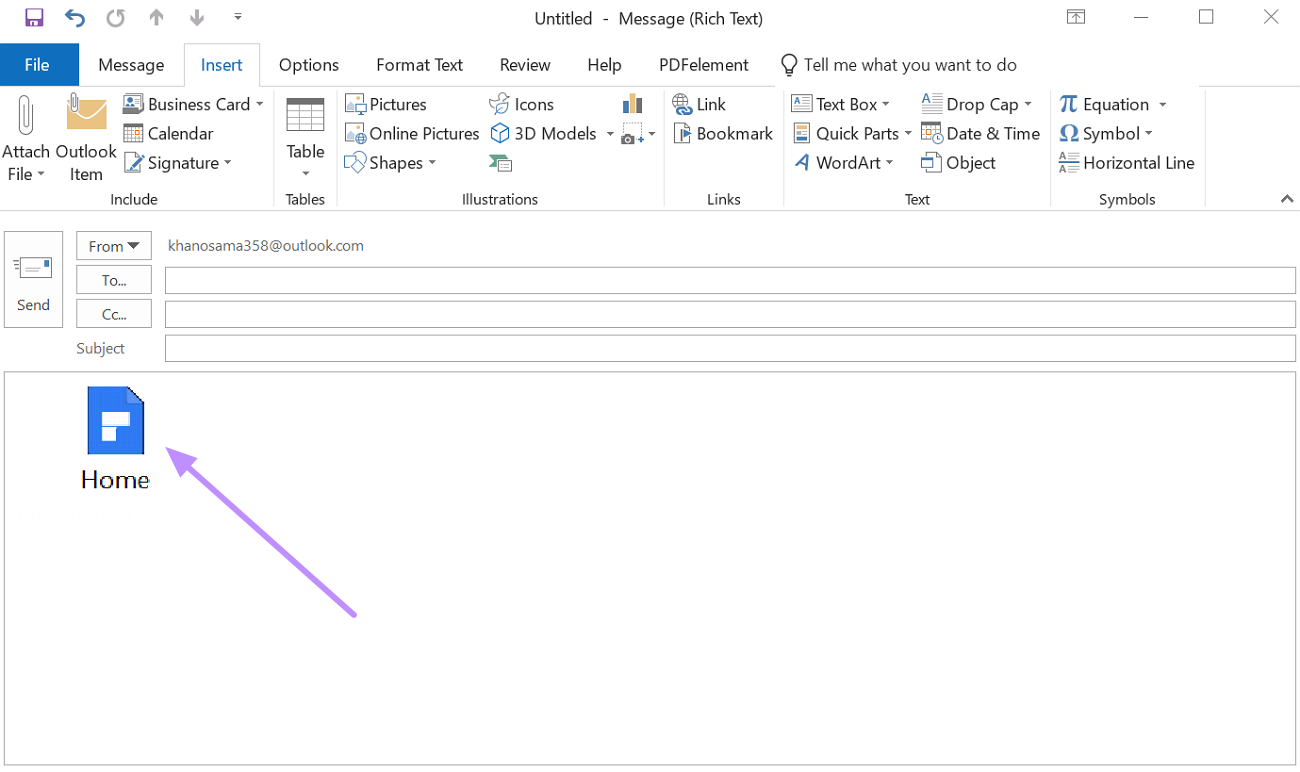Image resolution: width=1300 pixels, height=772 pixels.
Task: Open the Format Text tab
Action: pyautogui.click(x=419, y=65)
